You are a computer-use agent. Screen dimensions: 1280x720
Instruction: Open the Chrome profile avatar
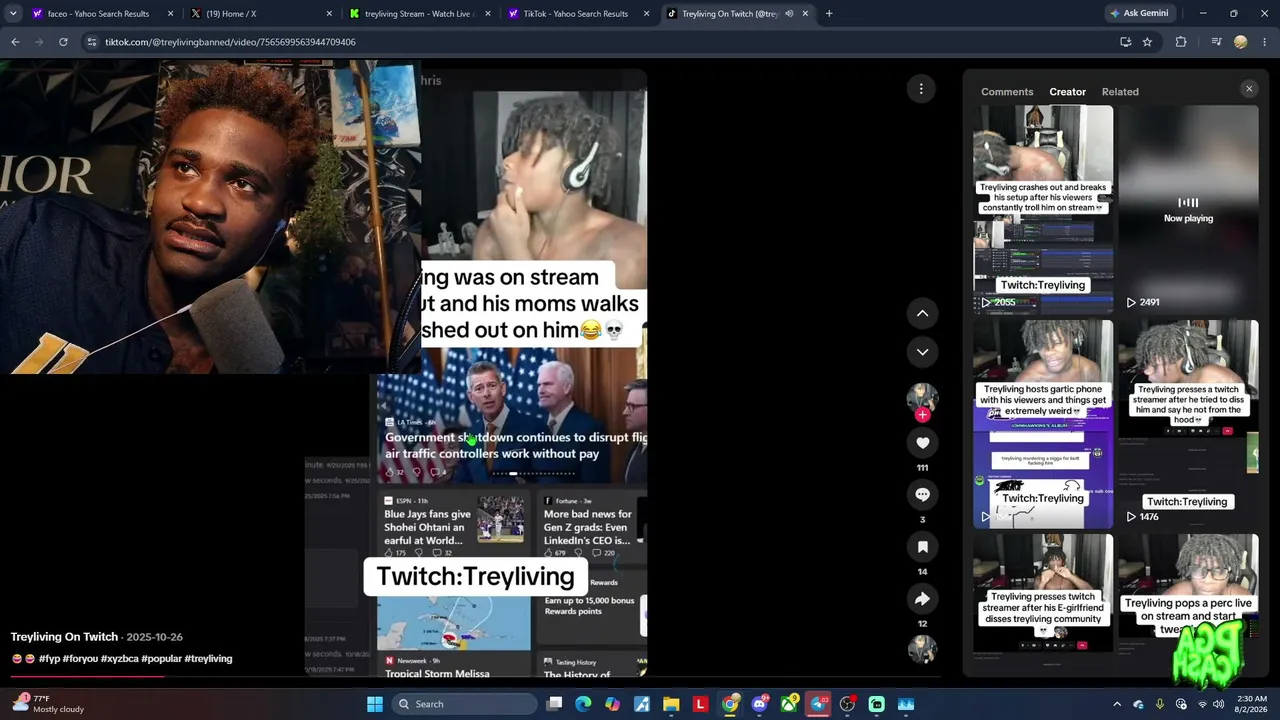(x=1241, y=42)
